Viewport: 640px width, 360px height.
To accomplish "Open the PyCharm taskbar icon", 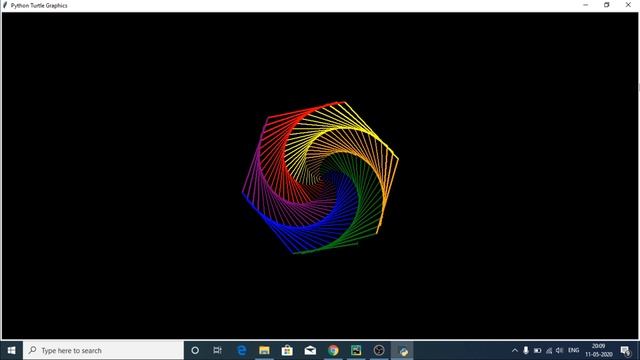I will [356, 350].
